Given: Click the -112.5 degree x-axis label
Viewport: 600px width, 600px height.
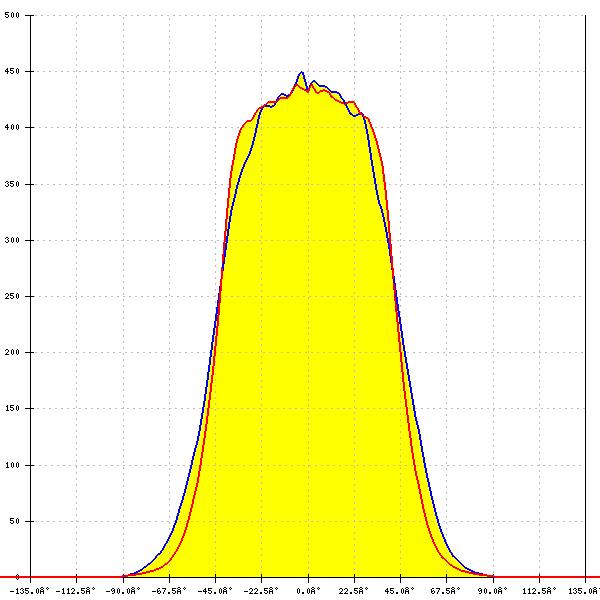Looking at the screenshot, I should click(76, 591).
